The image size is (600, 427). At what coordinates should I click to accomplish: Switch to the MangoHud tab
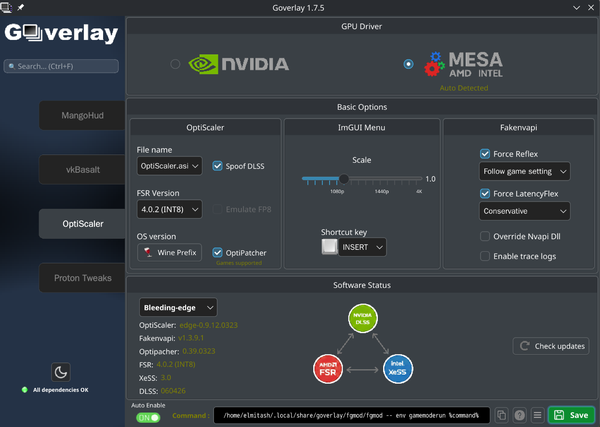[82, 115]
